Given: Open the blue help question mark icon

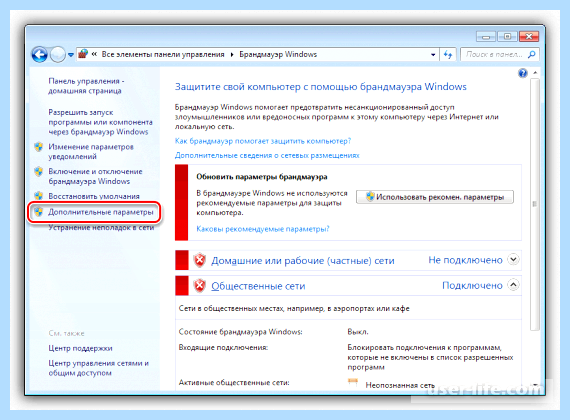Looking at the screenshot, I should (x=523, y=73).
